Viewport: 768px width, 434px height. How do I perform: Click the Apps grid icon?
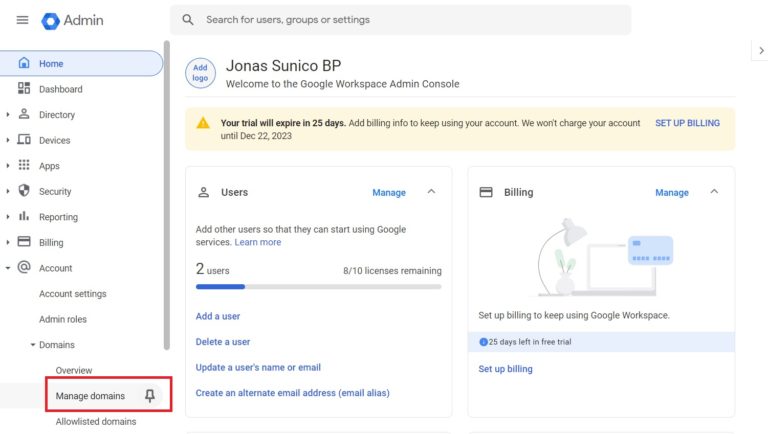click(24, 165)
